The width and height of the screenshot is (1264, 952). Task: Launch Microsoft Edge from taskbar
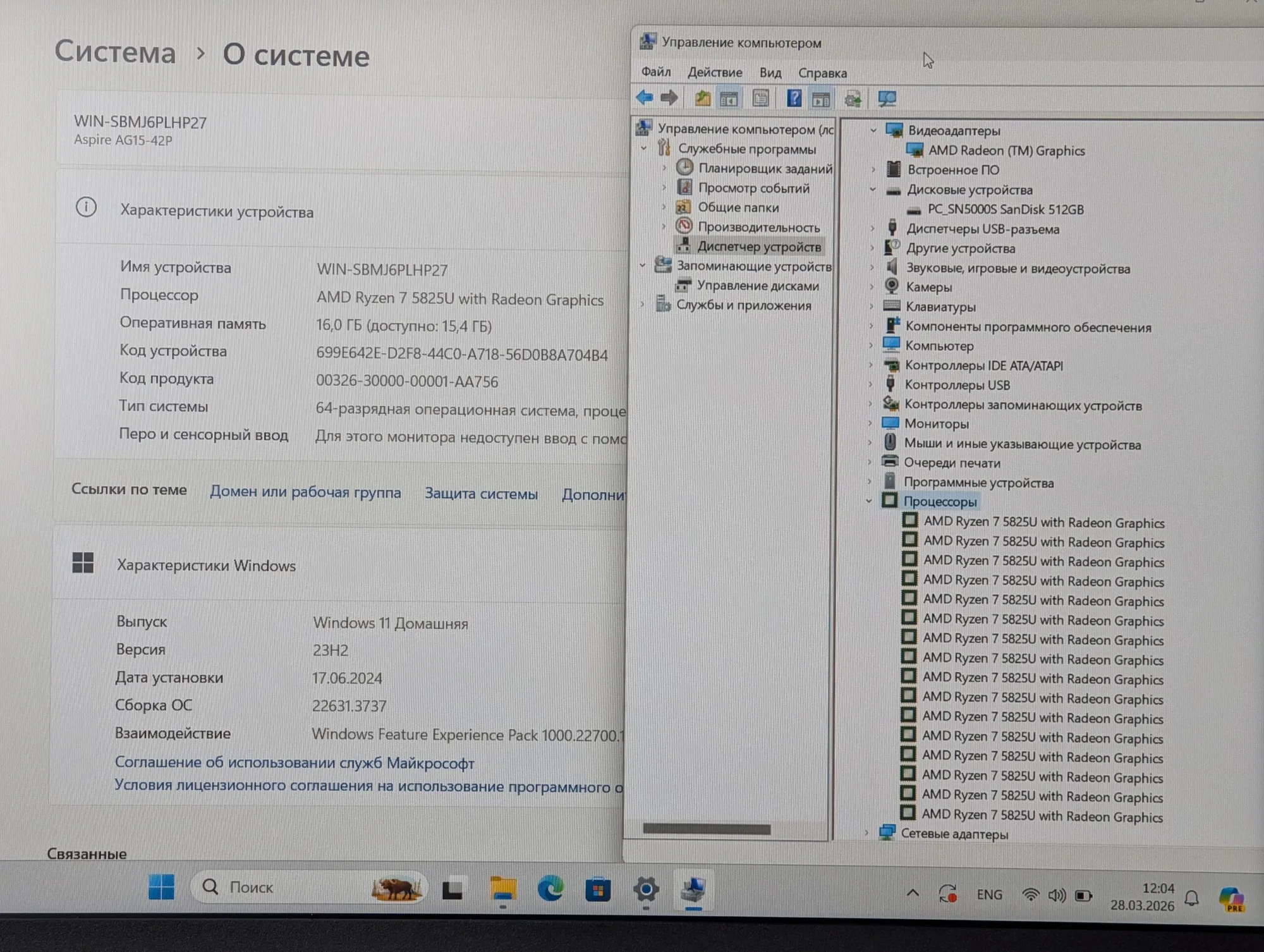coord(550,889)
